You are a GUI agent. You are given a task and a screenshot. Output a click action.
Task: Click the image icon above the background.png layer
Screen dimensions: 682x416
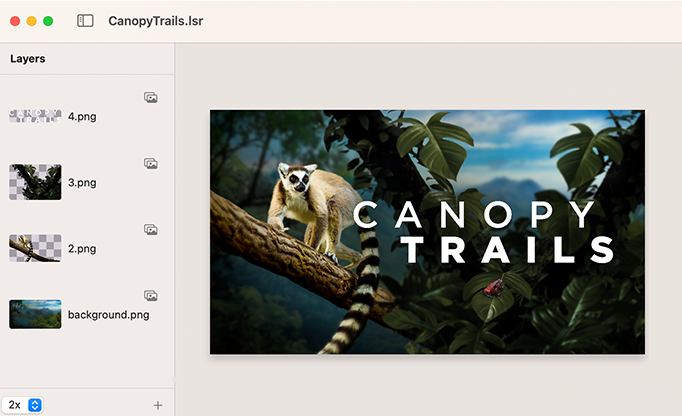tap(151, 295)
